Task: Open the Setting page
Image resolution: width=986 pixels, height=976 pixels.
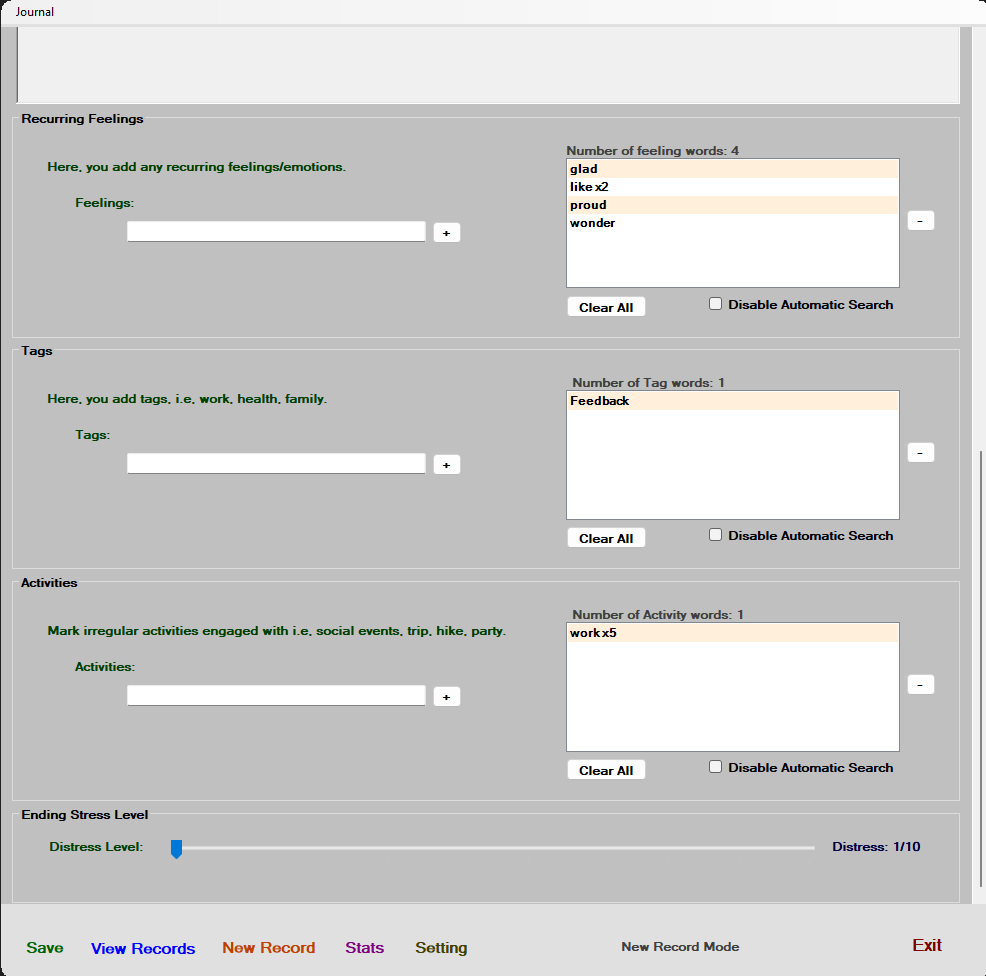Action: point(441,948)
